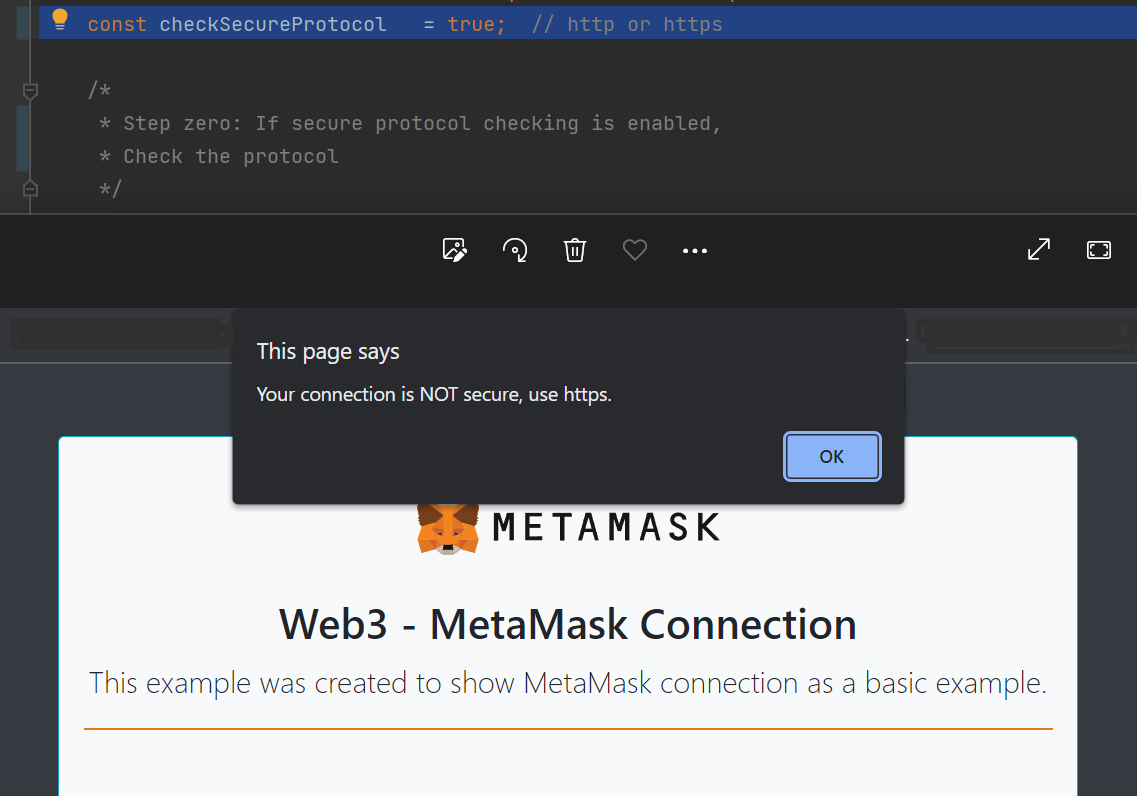Expand the view with the diagonal arrows icon

tap(1039, 249)
